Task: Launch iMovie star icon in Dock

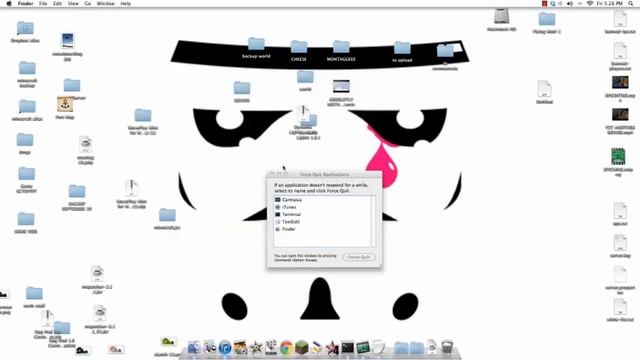Action: point(256,347)
